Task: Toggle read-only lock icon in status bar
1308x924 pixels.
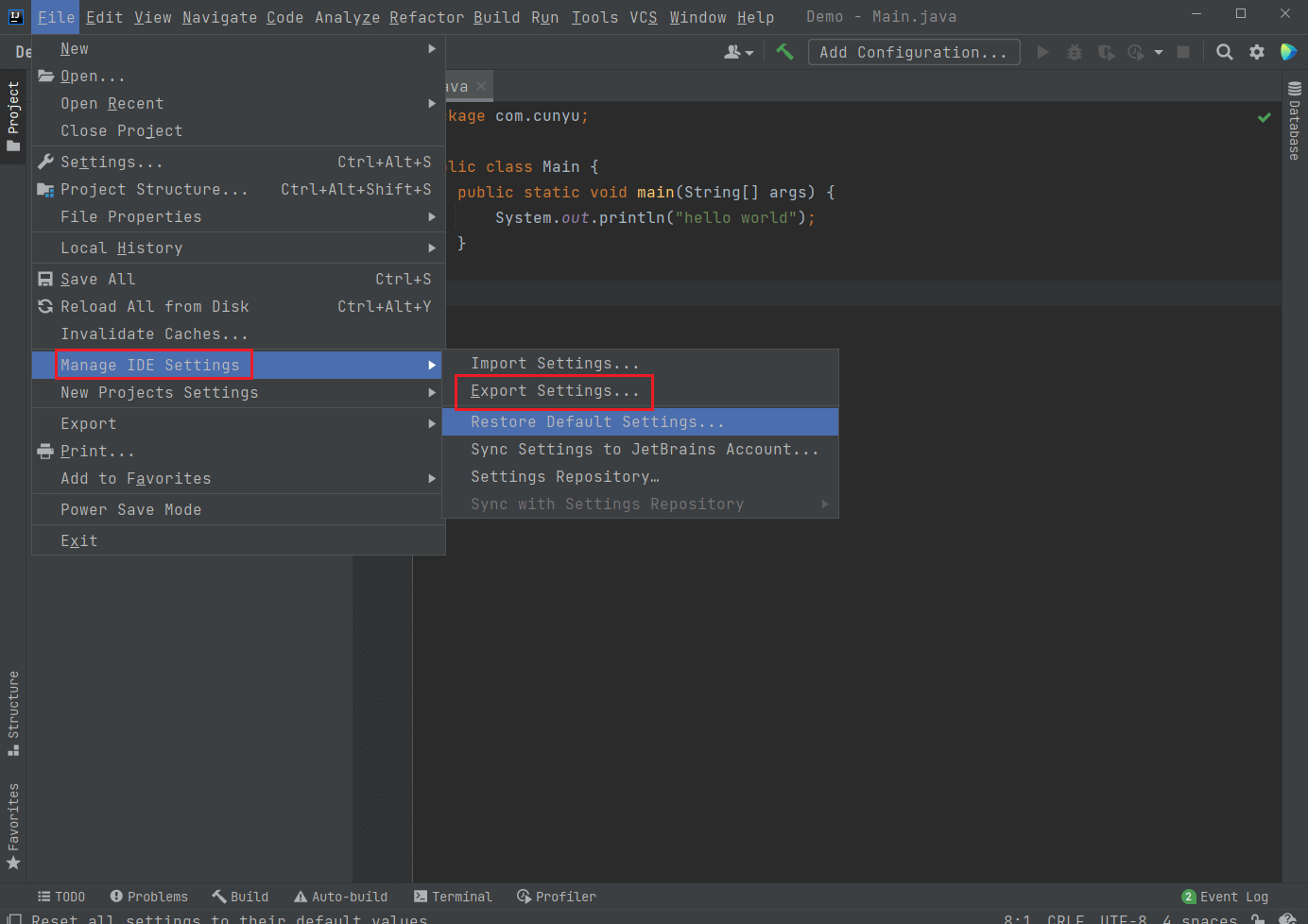Action: point(1258,918)
